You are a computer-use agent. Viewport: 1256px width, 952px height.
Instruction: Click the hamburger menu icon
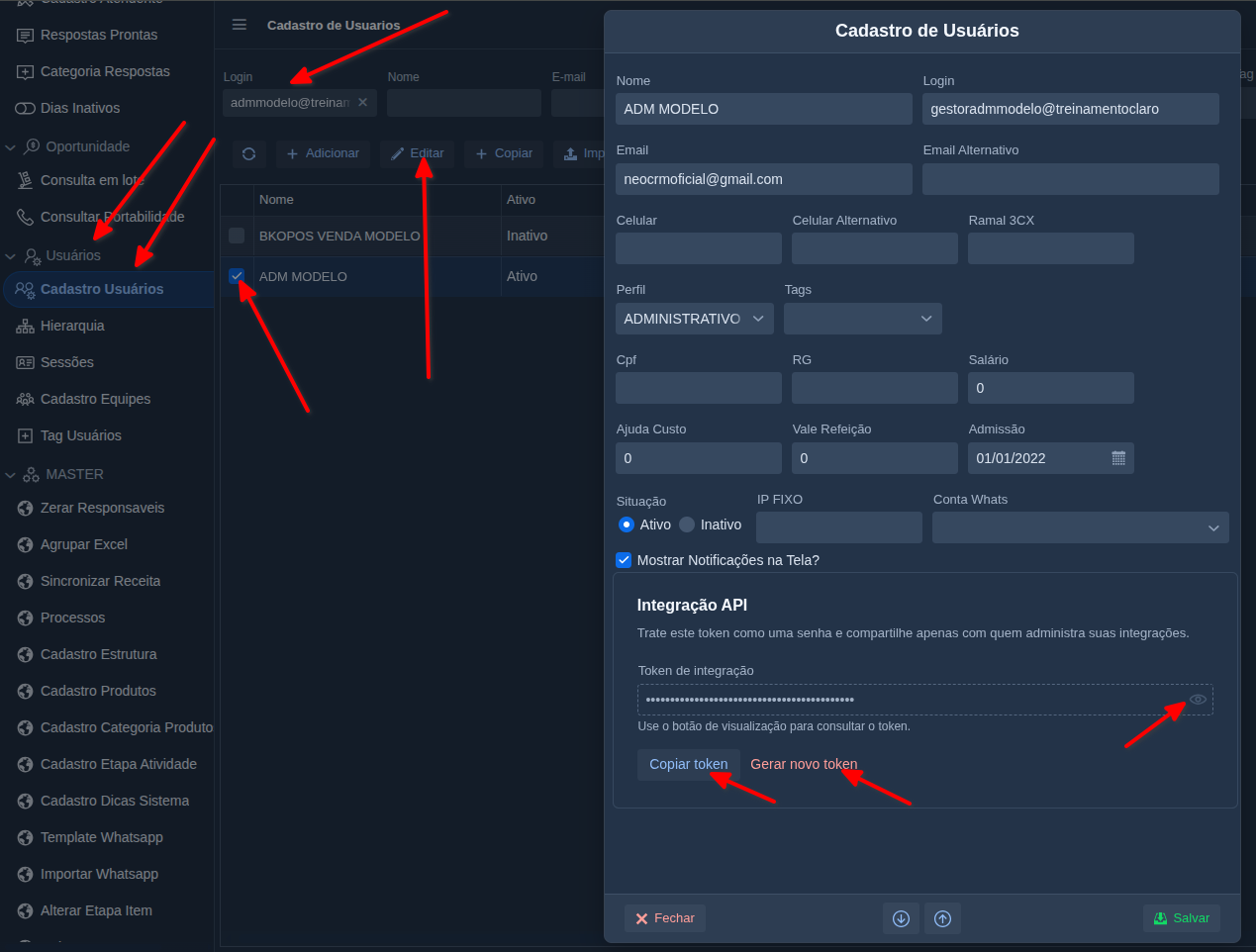(240, 25)
